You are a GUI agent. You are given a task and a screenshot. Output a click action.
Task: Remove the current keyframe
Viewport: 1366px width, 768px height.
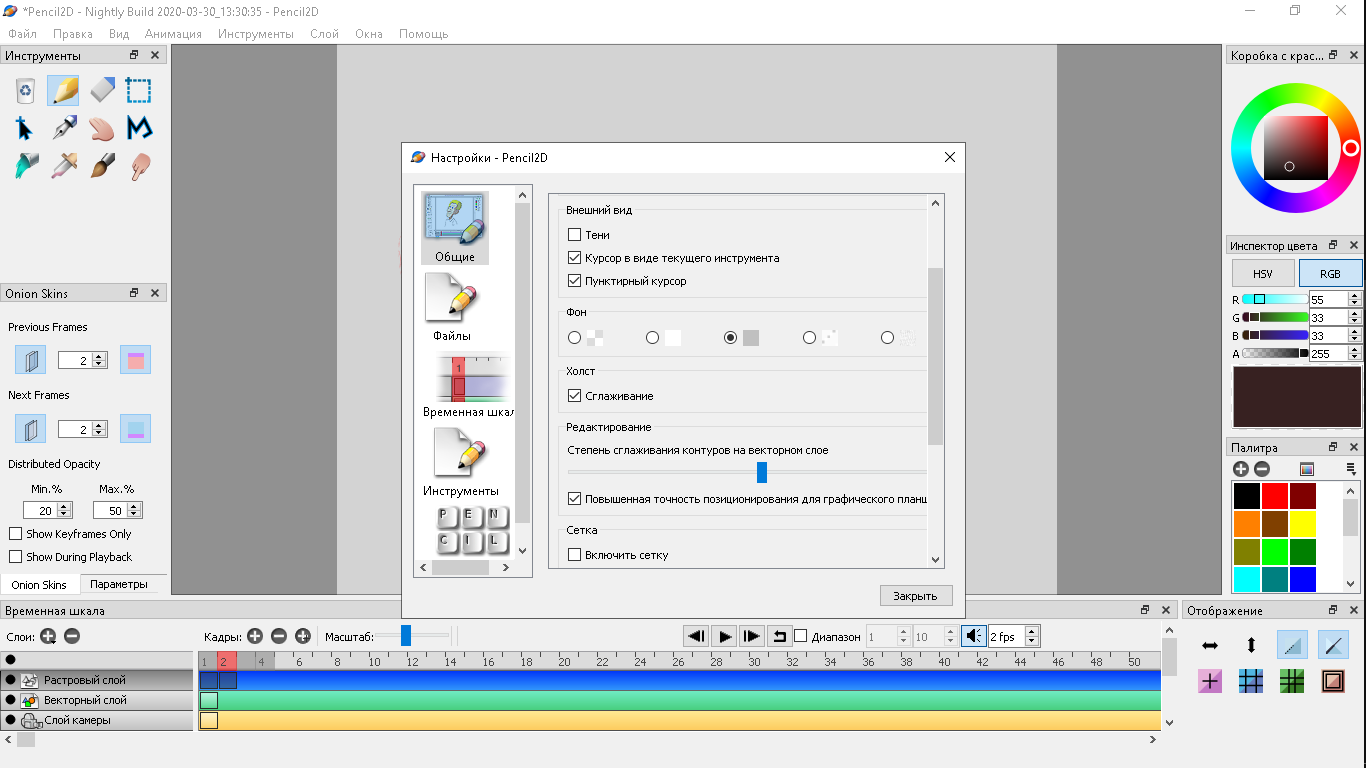click(x=279, y=636)
